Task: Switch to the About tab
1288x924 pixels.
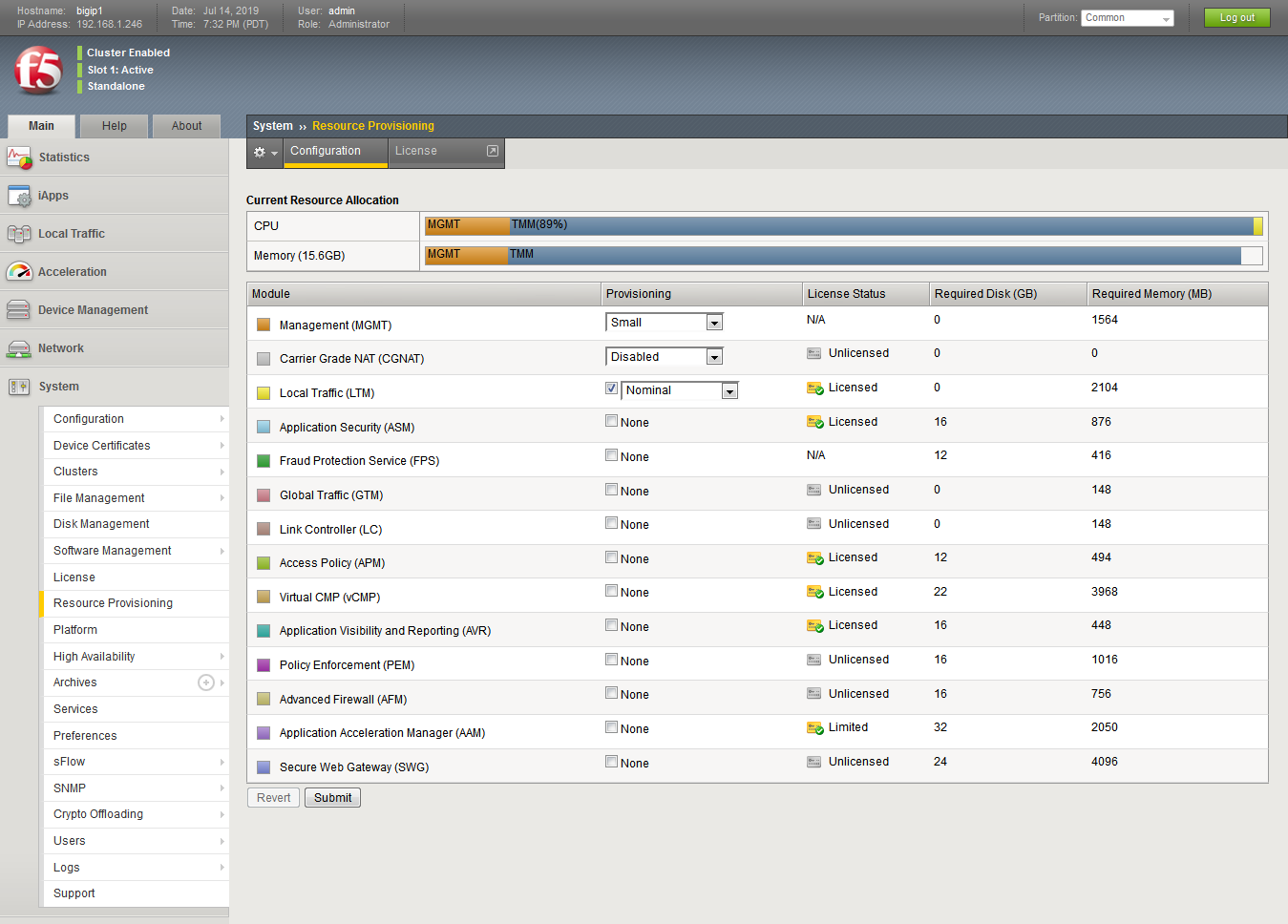Action: click(186, 126)
